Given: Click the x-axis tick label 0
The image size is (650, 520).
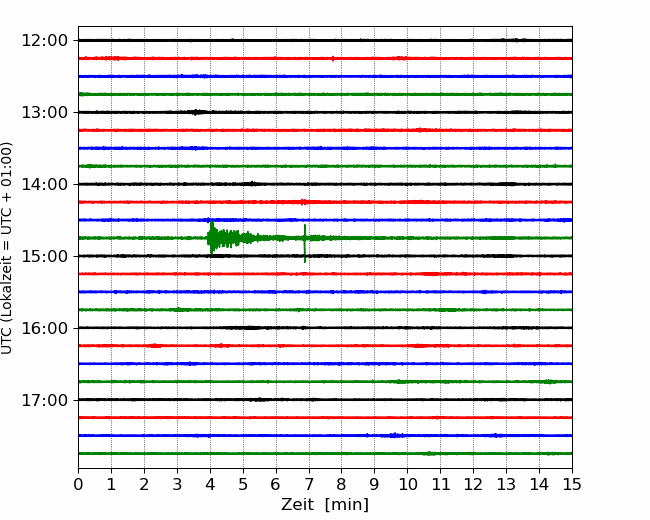Looking at the screenshot, I should [x=78, y=484].
